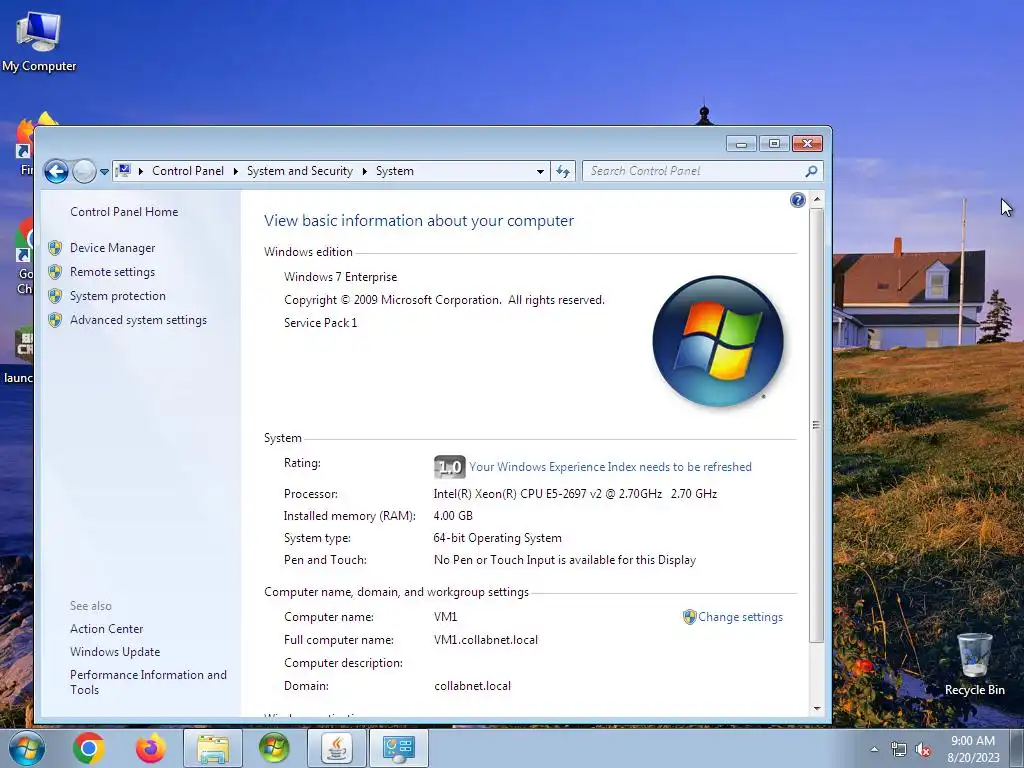Click the green Windows orb taskbar icon
Viewport: 1024px width, 768px height.
click(x=274, y=748)
